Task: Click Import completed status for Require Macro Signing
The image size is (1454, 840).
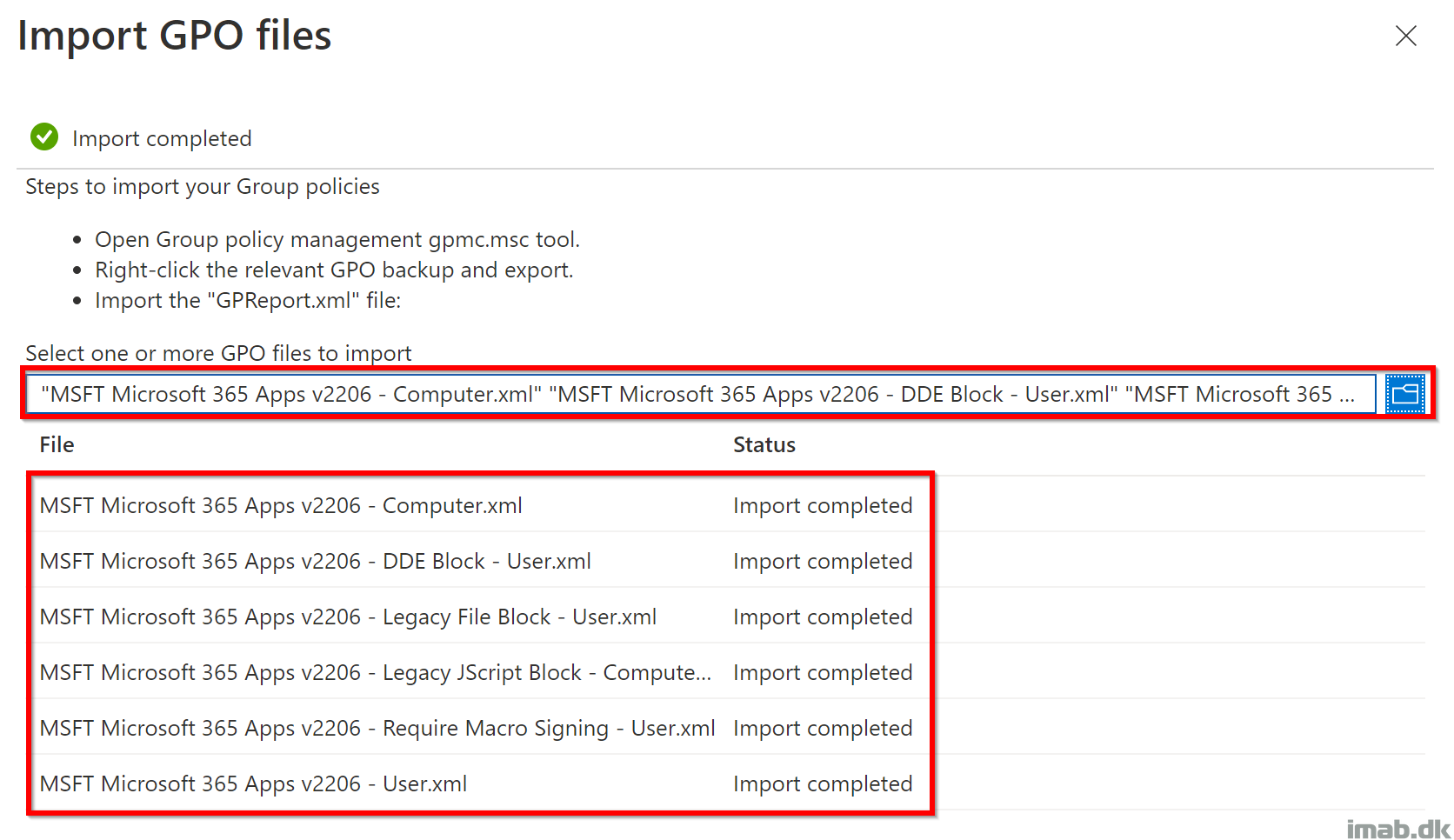Action: point(823,728)
